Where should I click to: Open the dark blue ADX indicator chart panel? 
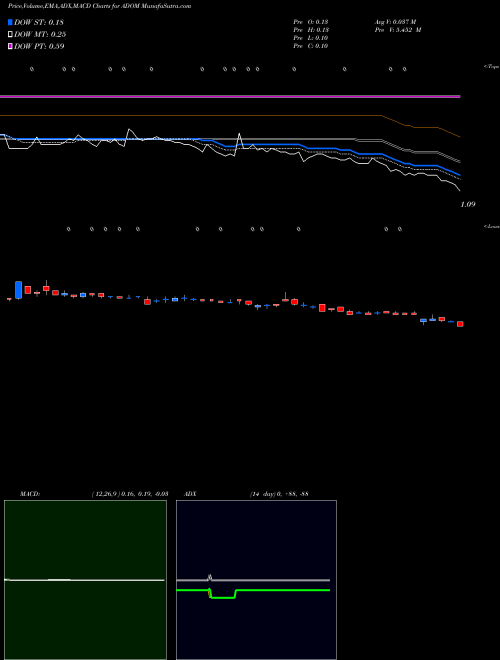(x=256, y=580)
